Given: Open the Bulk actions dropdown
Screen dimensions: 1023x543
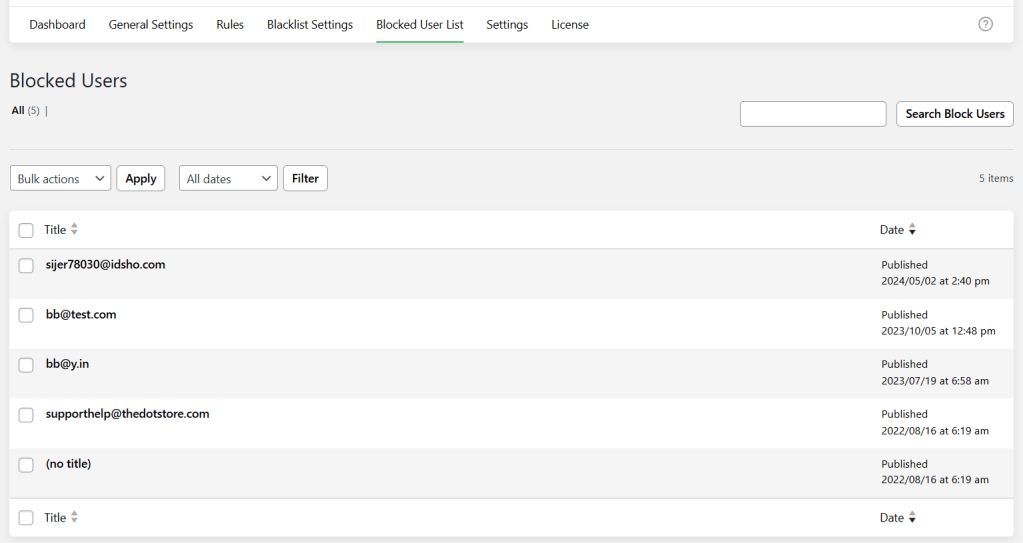Looking at the screenshot, I should tap(61, 178).
